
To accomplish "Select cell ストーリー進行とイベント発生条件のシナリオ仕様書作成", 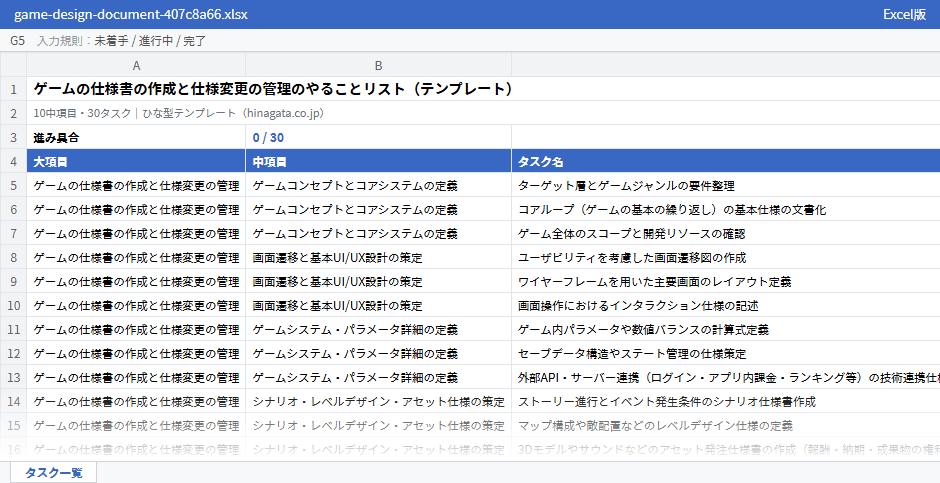I will click(x=725, y=402).
